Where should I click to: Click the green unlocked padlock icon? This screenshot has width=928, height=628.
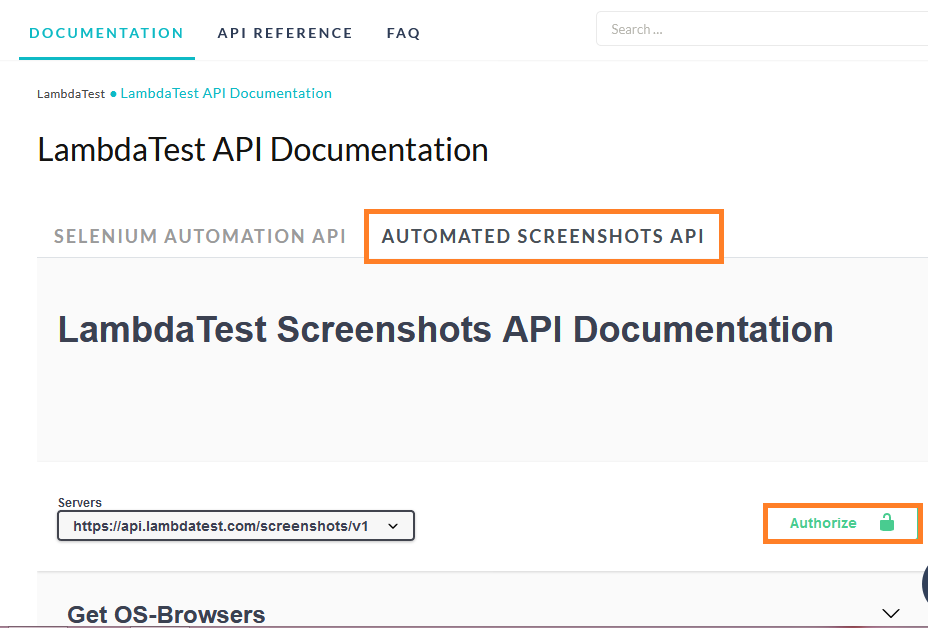pyautogui.click(x=887, y=523)
